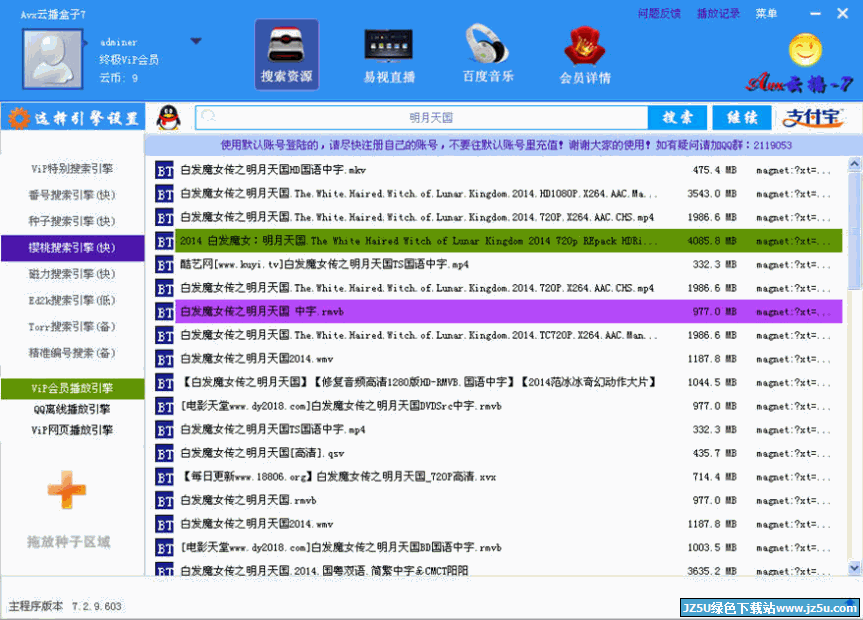Select 番号搜索引擎(快) engine
This screenshot has width=863, height=620.
coord(72,195)
